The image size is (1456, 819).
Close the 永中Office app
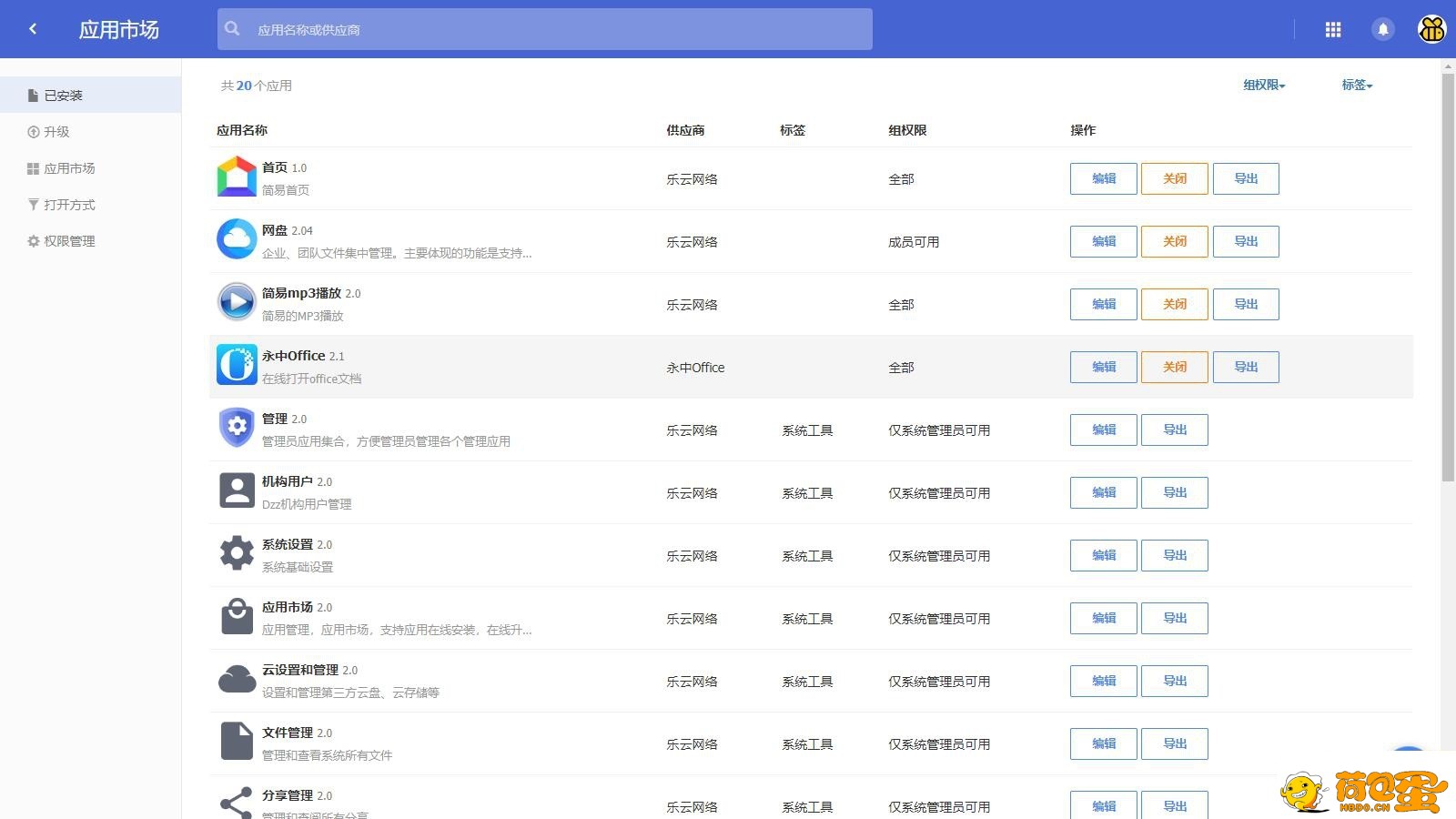point(1174,367)
